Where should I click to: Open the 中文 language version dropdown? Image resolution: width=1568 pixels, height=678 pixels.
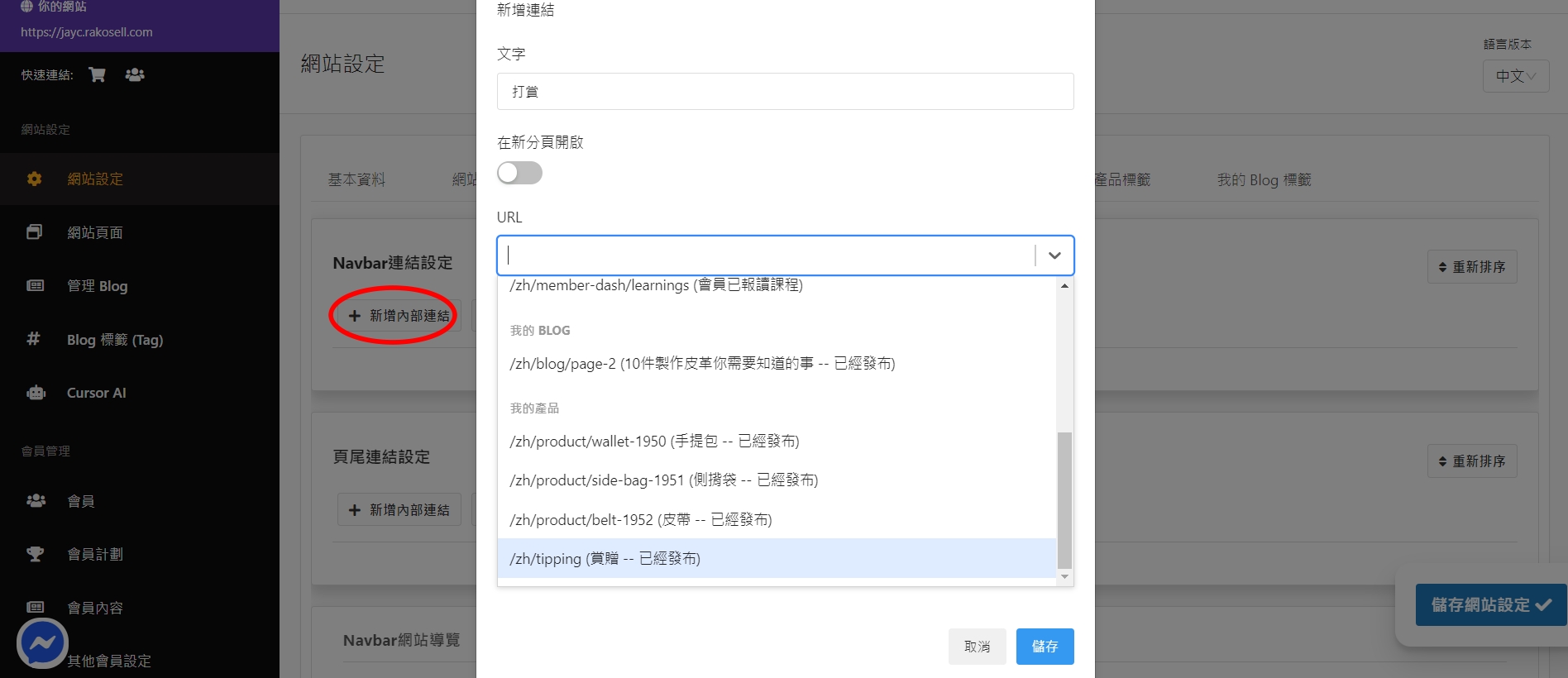(x=1515, y=76)
